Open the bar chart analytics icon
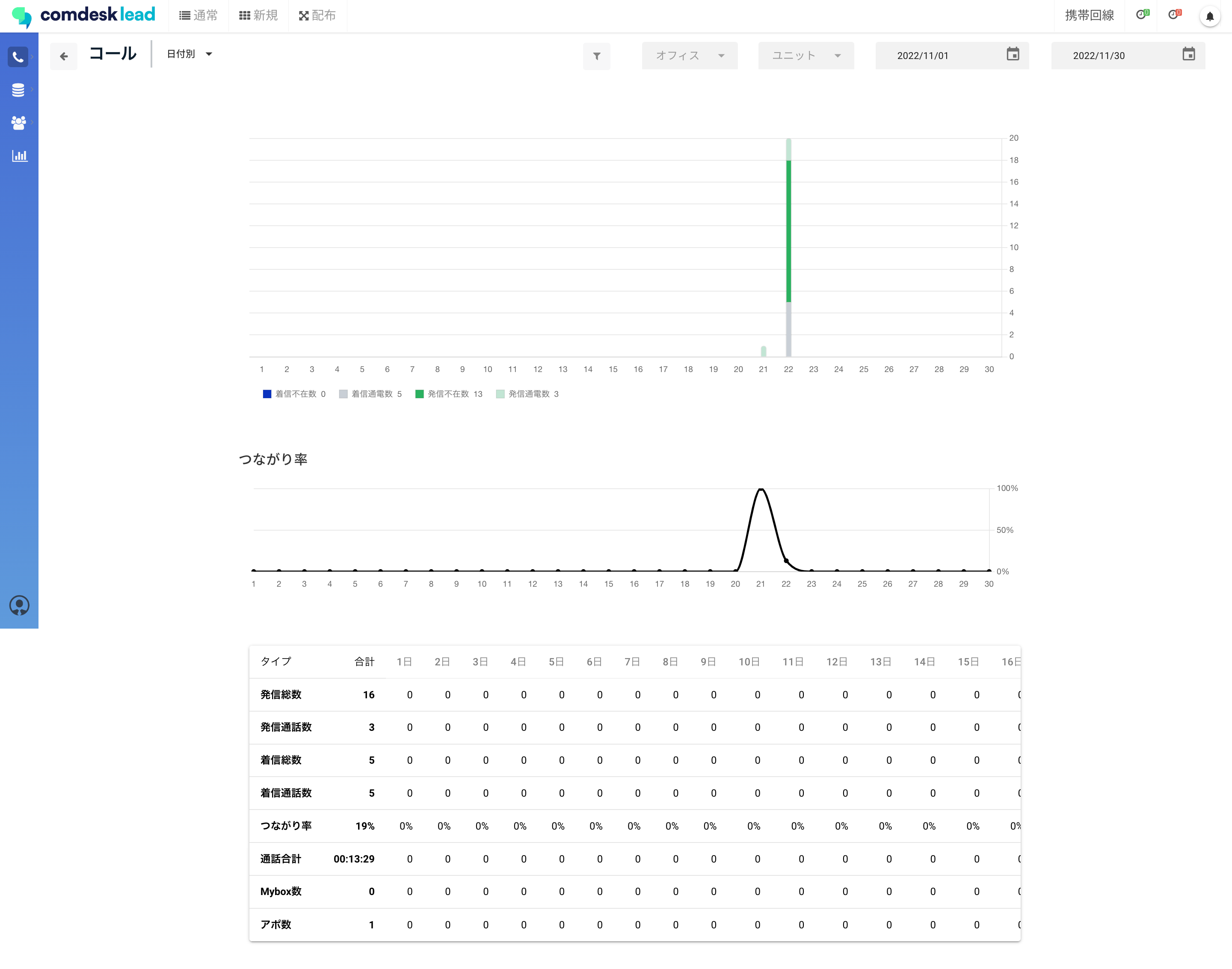The image size is (1232, 969). coord(19,156)
